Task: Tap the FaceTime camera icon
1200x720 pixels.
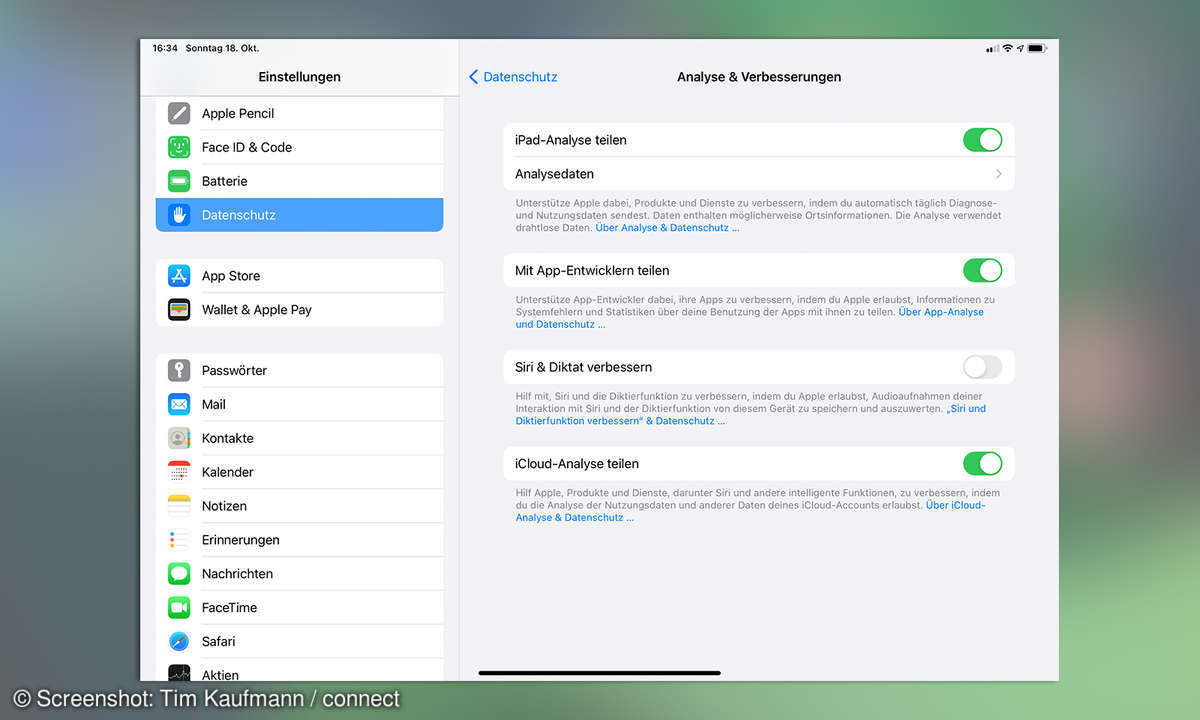Action: pyautogui.click(x=179, y=608)
